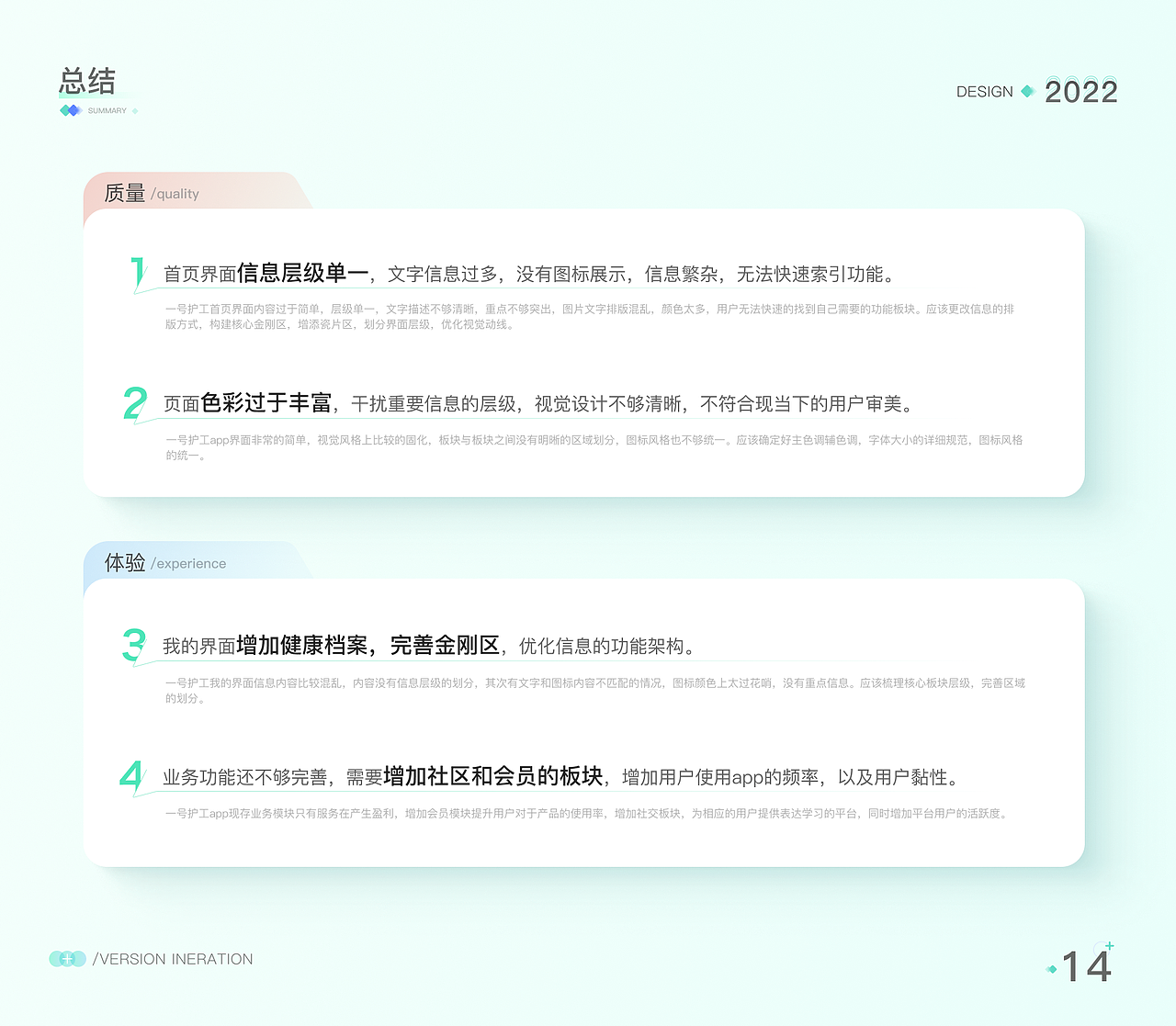Click the teal logo icon at bottom left

[67, 959]
